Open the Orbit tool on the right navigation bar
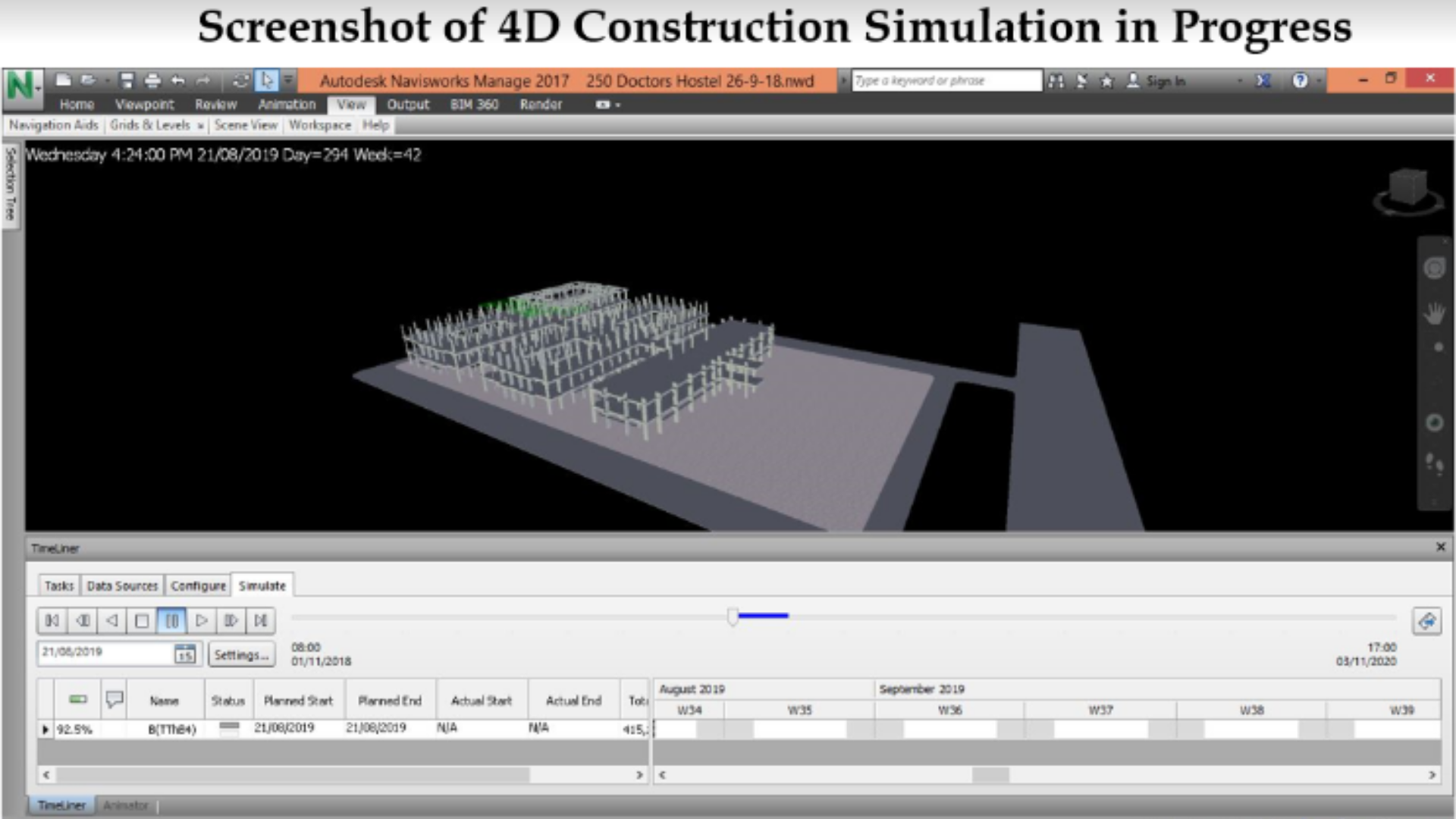The width and height of the screenshot is (1456, 819). pyautogui.click(x=1433, y=422)
